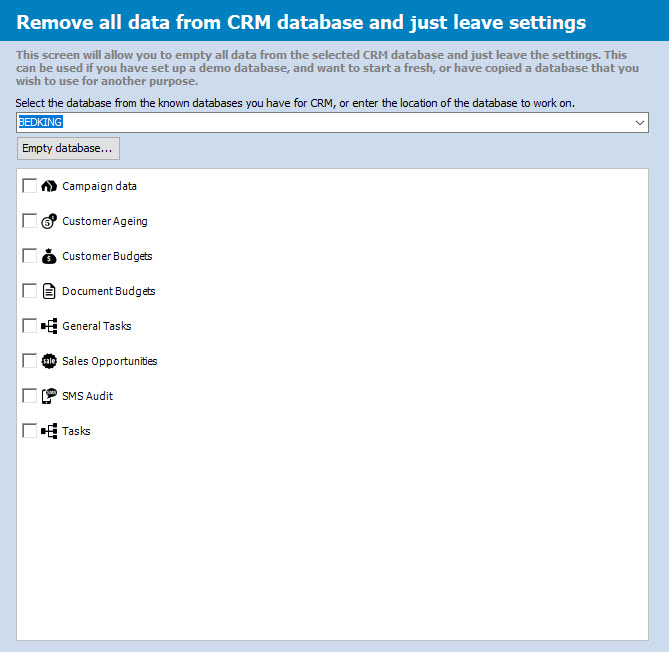Click the SMS Audit phone icon
Screen dimensions: 669x652
pos(49,396)
